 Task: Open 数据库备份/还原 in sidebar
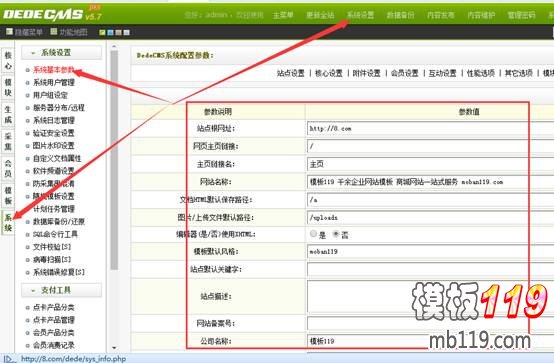coord(59,222)
